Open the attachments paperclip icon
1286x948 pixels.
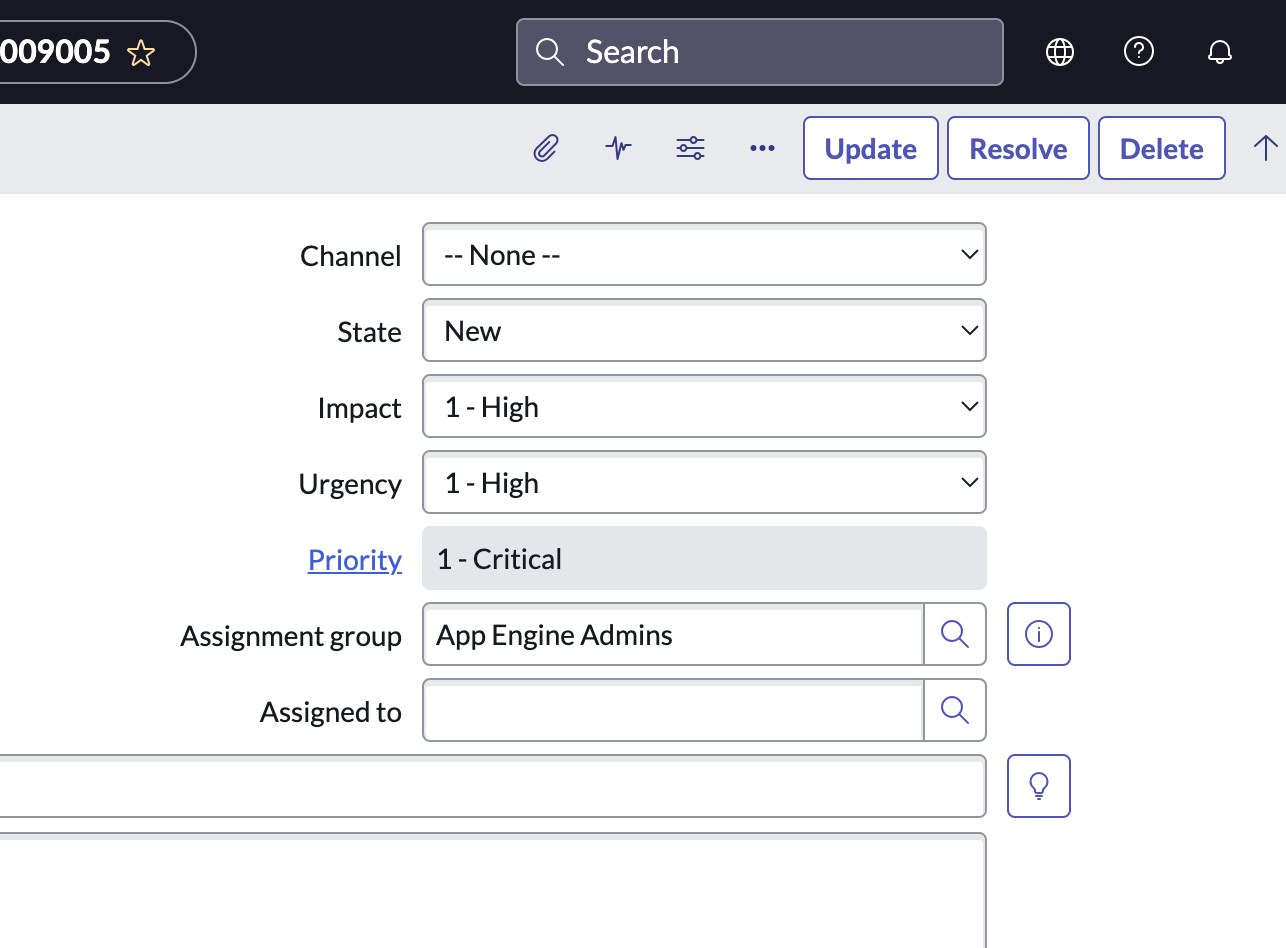545,148
